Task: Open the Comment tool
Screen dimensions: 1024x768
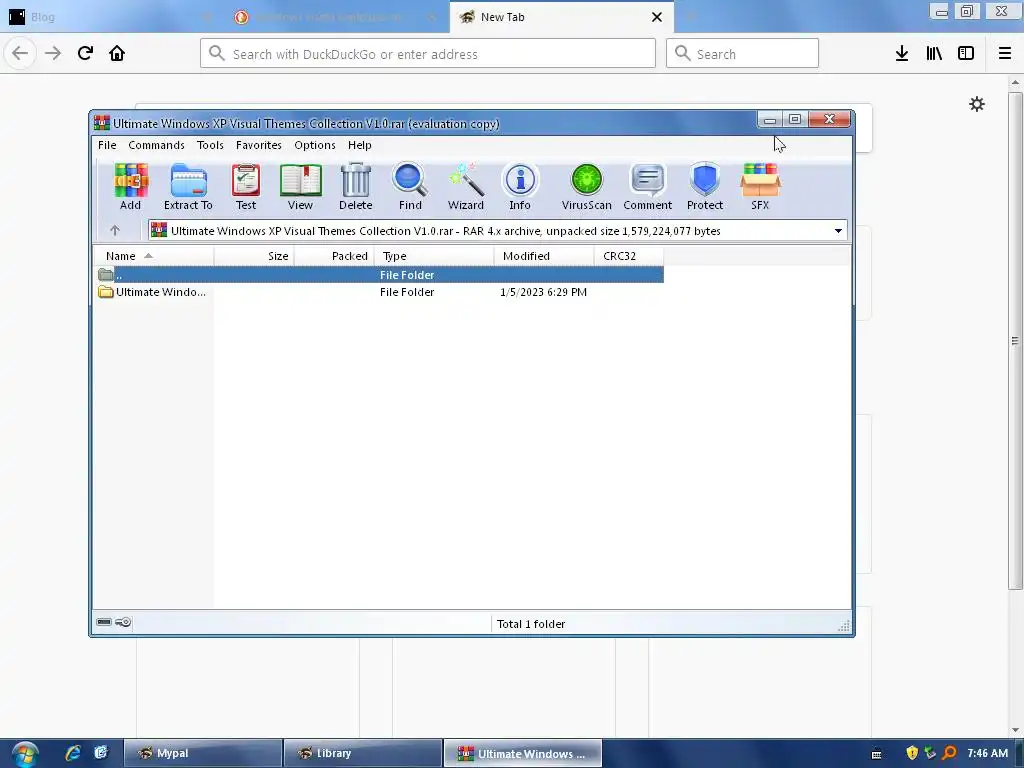Action: pos(647,187)
